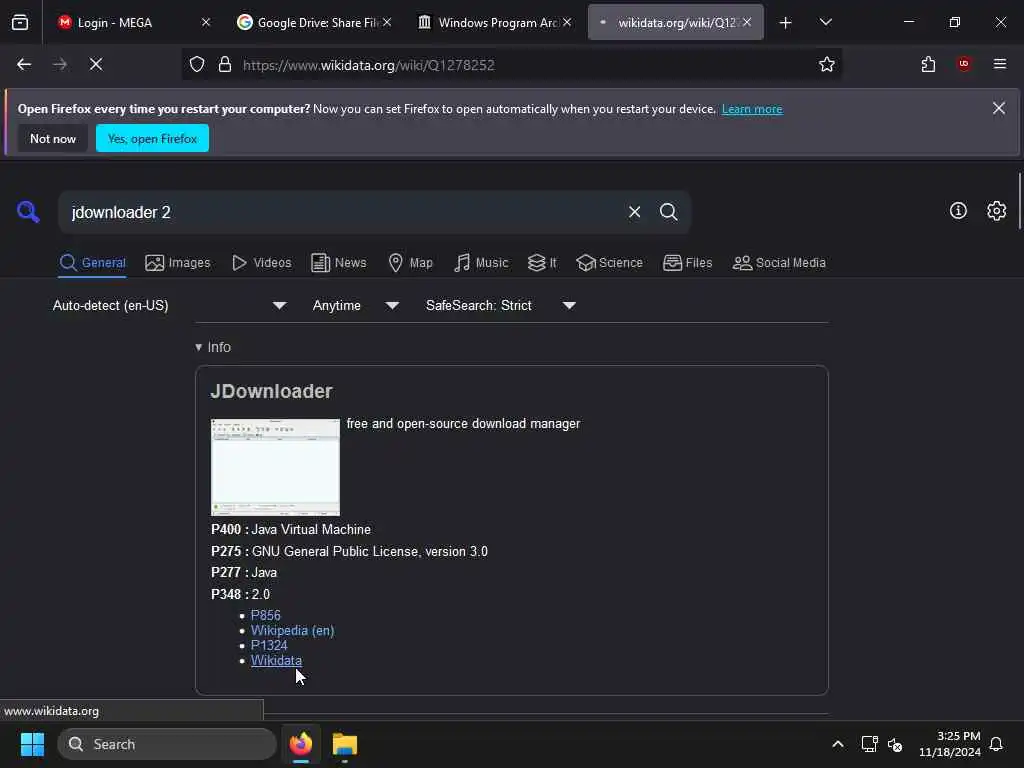Close the Windows Program Archive tab
Screen dimensions: 1024x768
pos(567,23)
